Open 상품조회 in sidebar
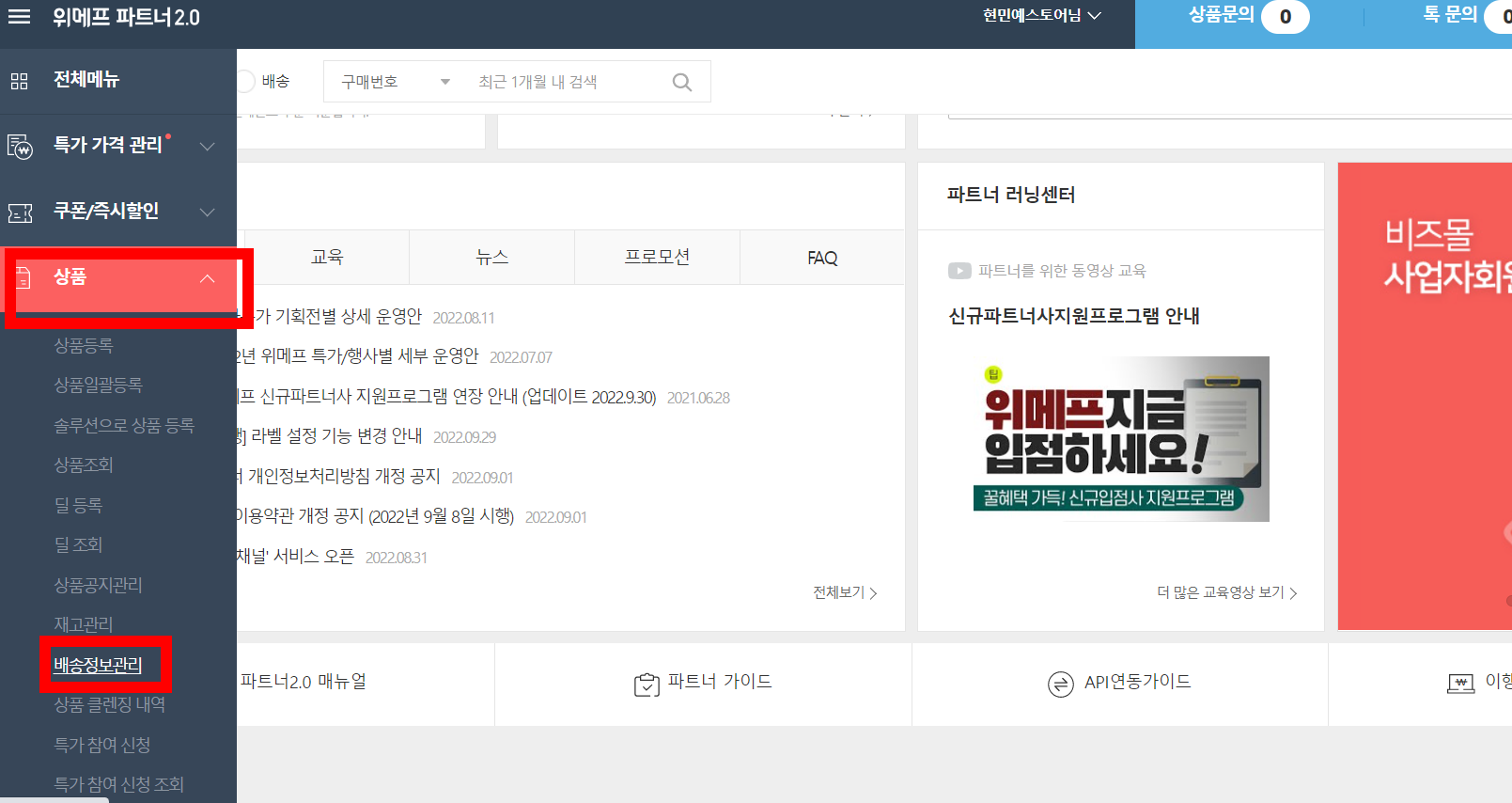This screenshot has width=1512, height=803. point(84,464)
